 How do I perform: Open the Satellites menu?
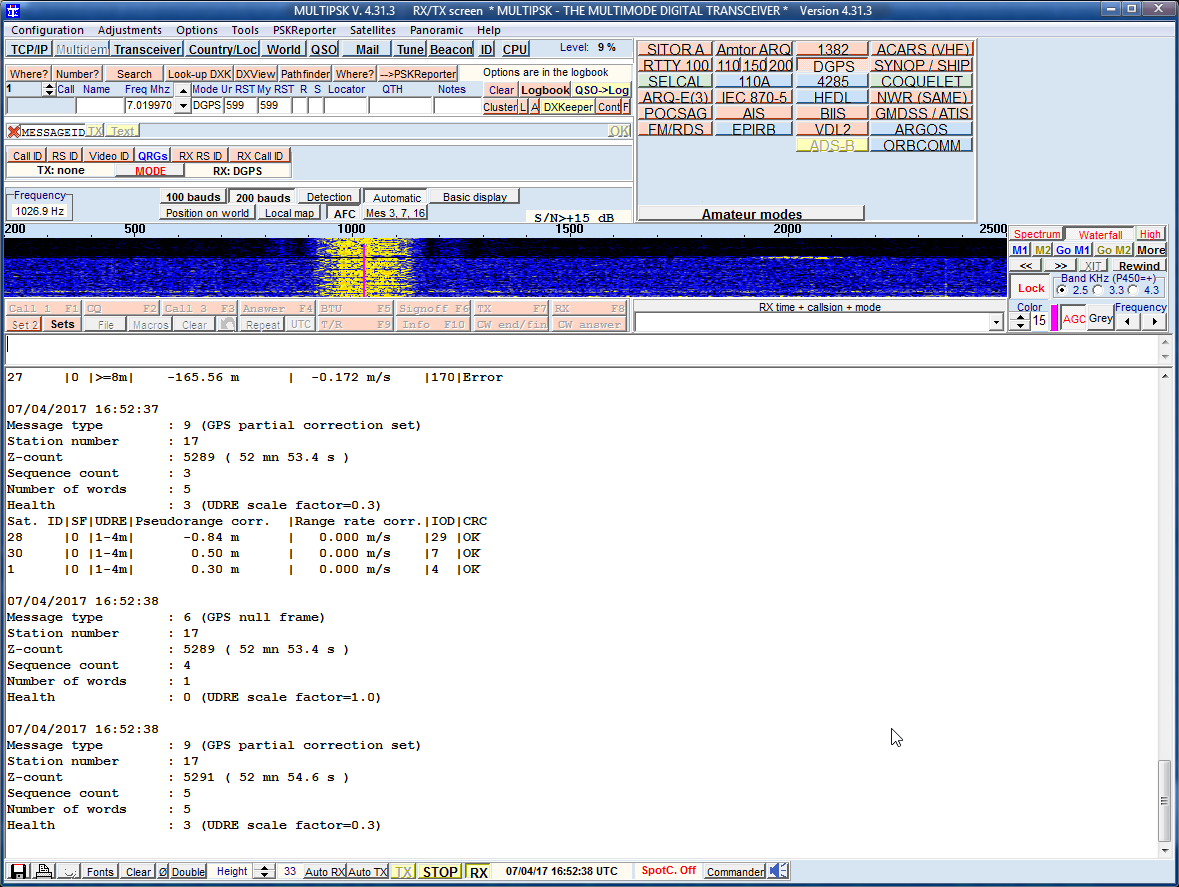(x=373, y=30)
